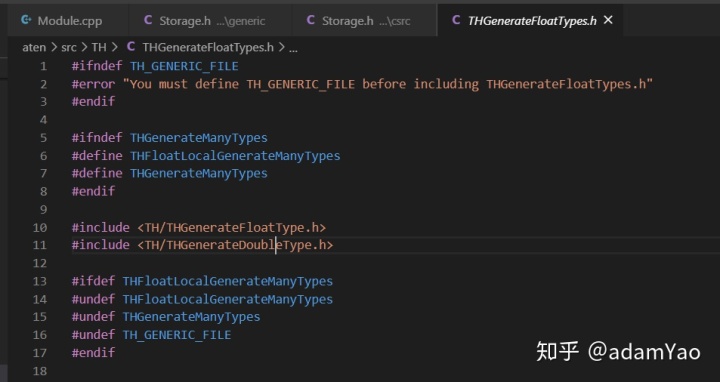Click the aten breadcrumb segment
This screenshot has height=382, width=720.
coord(34,47)
